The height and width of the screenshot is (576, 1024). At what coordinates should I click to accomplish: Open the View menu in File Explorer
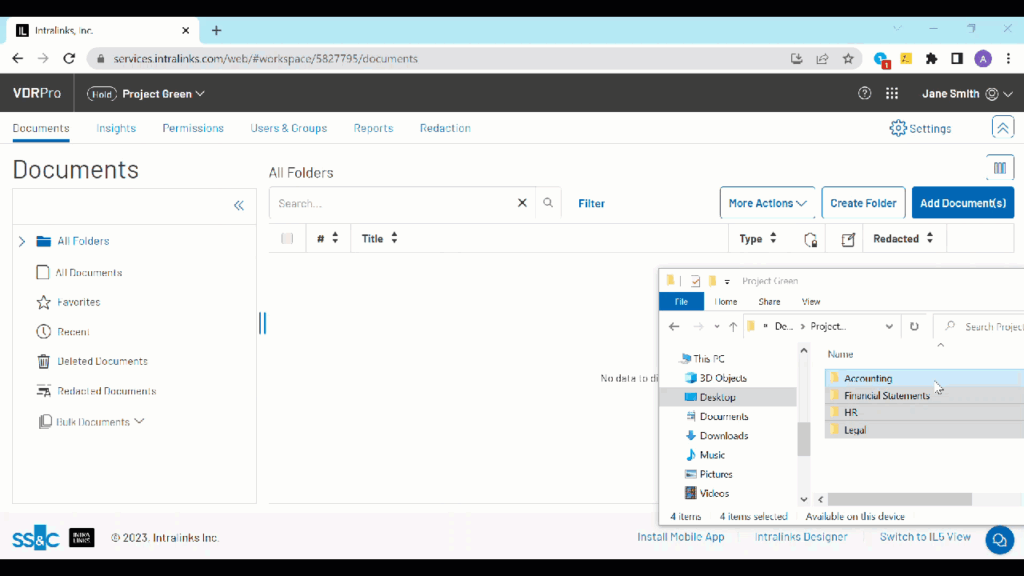[x=811, y=300]
